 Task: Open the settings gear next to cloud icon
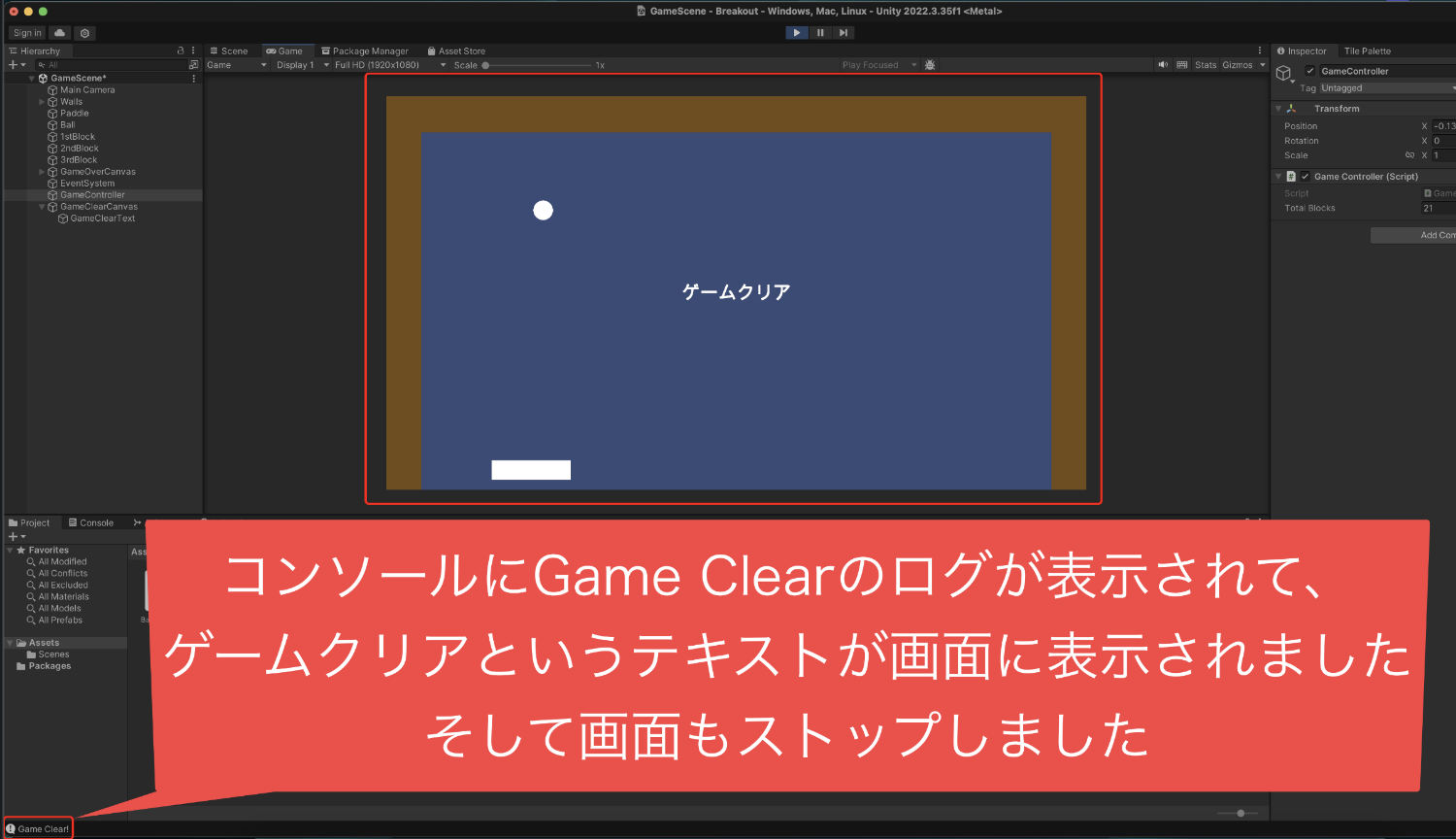(85, 33)
